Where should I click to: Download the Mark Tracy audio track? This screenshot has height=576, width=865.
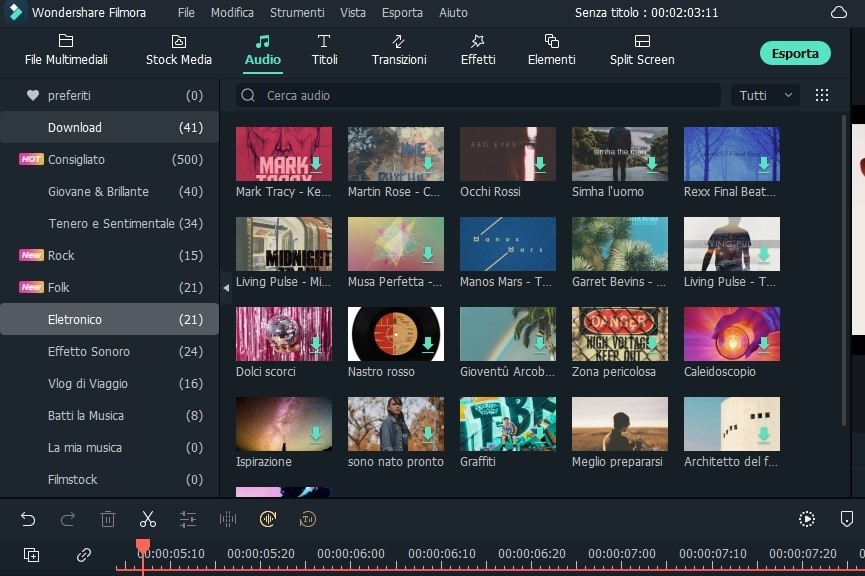tap(316, 164)
